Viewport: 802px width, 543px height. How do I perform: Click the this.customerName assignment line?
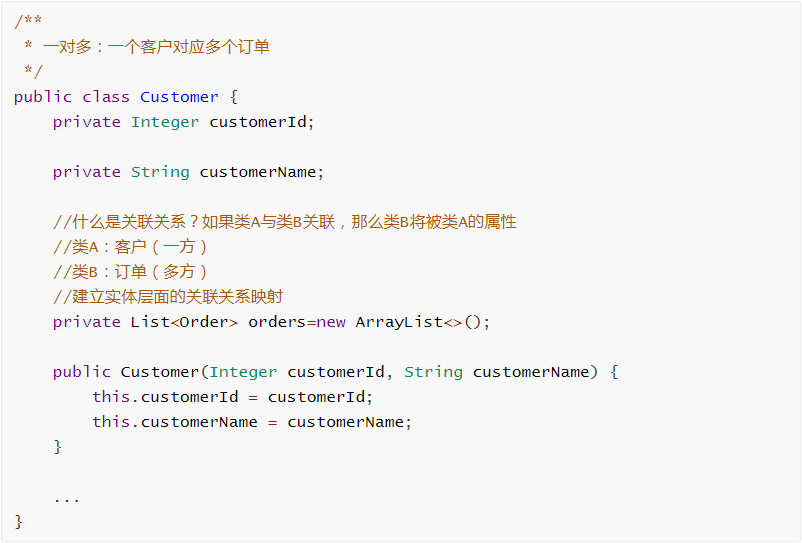[251, 422]
